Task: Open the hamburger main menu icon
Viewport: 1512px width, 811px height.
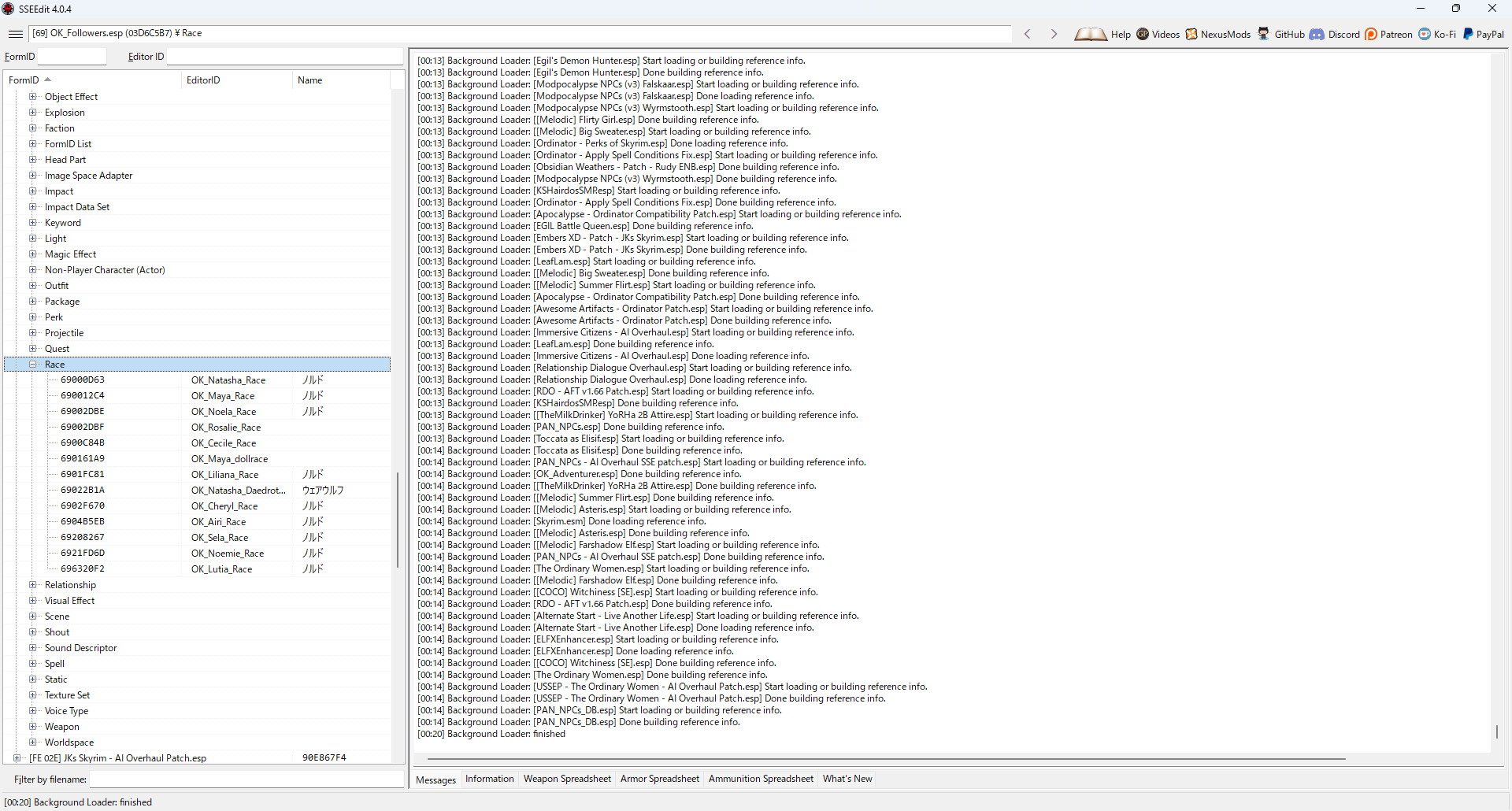Action: point(15,34)
